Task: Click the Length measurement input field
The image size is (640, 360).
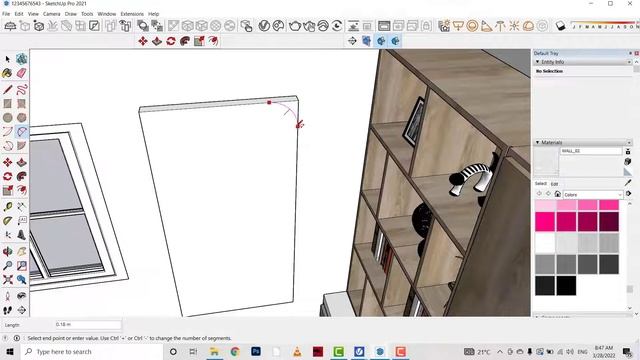Action: click(88, 324)
